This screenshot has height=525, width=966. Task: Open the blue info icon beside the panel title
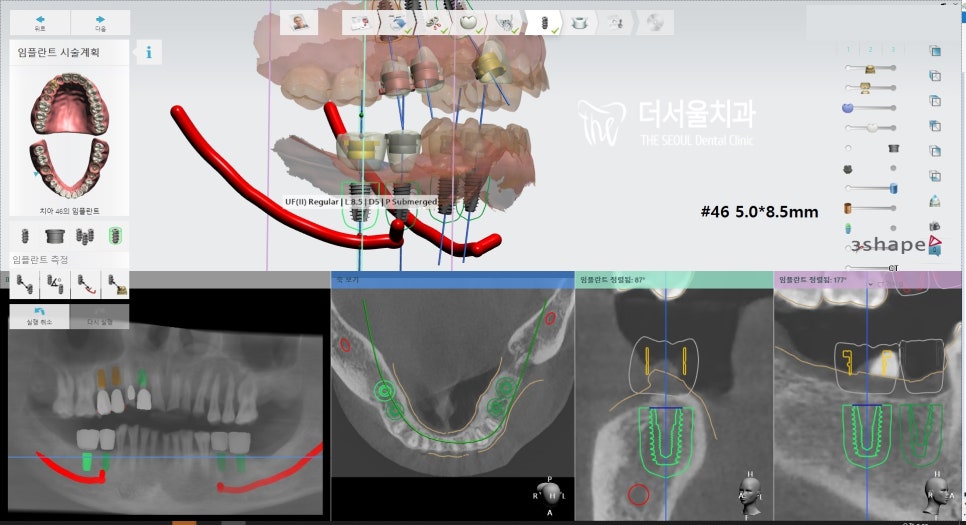point(149,53)
